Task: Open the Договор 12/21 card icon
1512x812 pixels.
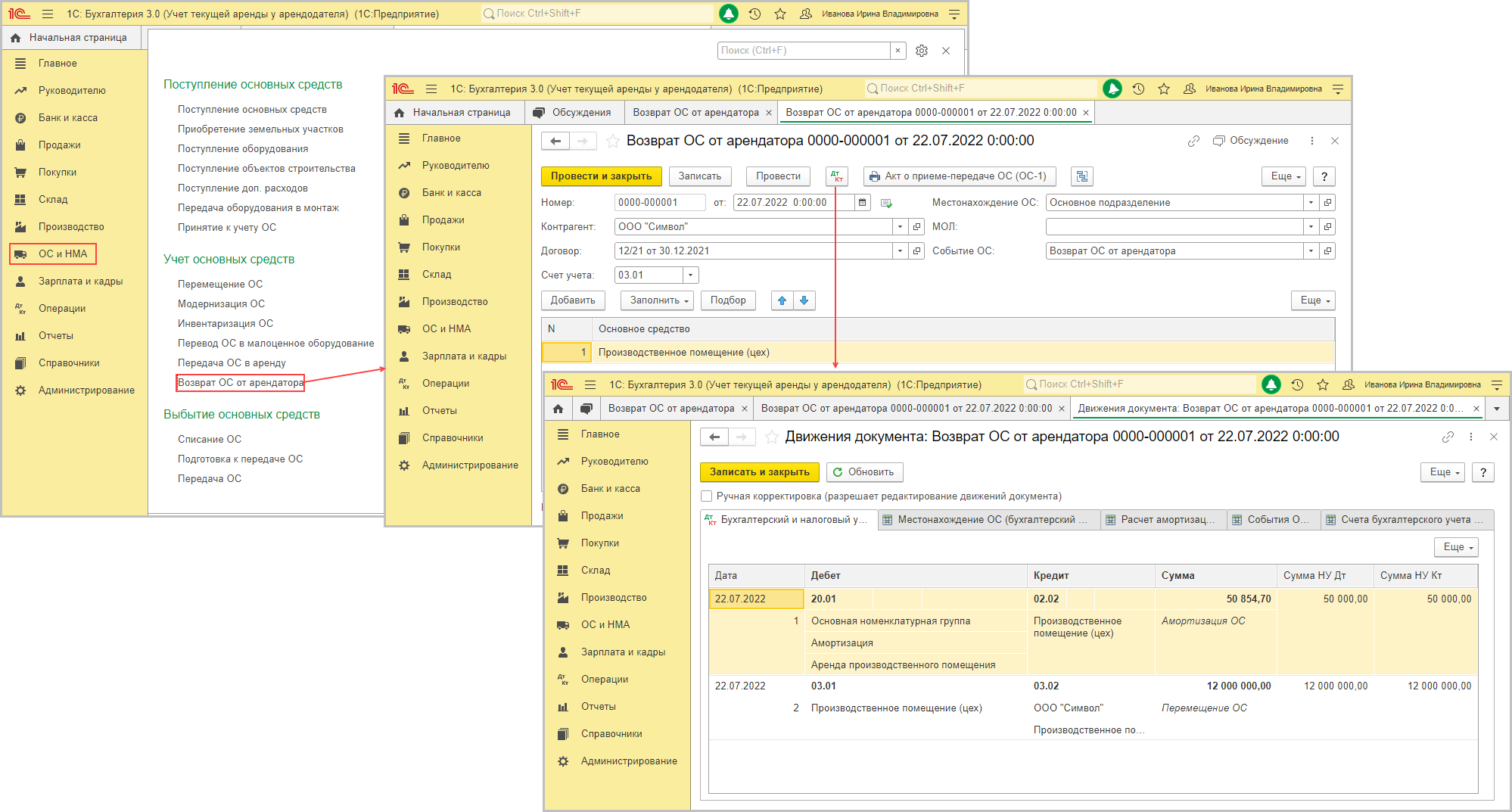Action: pos(917,251)
